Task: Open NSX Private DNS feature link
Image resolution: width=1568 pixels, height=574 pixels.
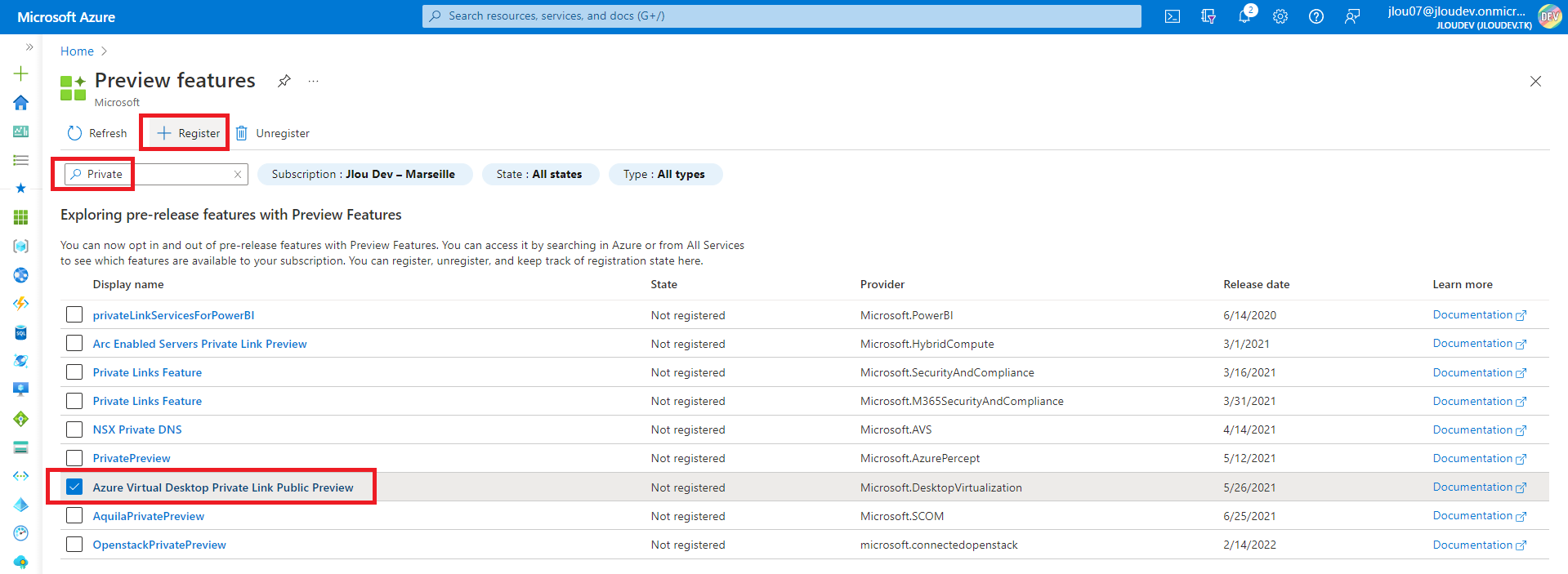Action: click(137, 429)
